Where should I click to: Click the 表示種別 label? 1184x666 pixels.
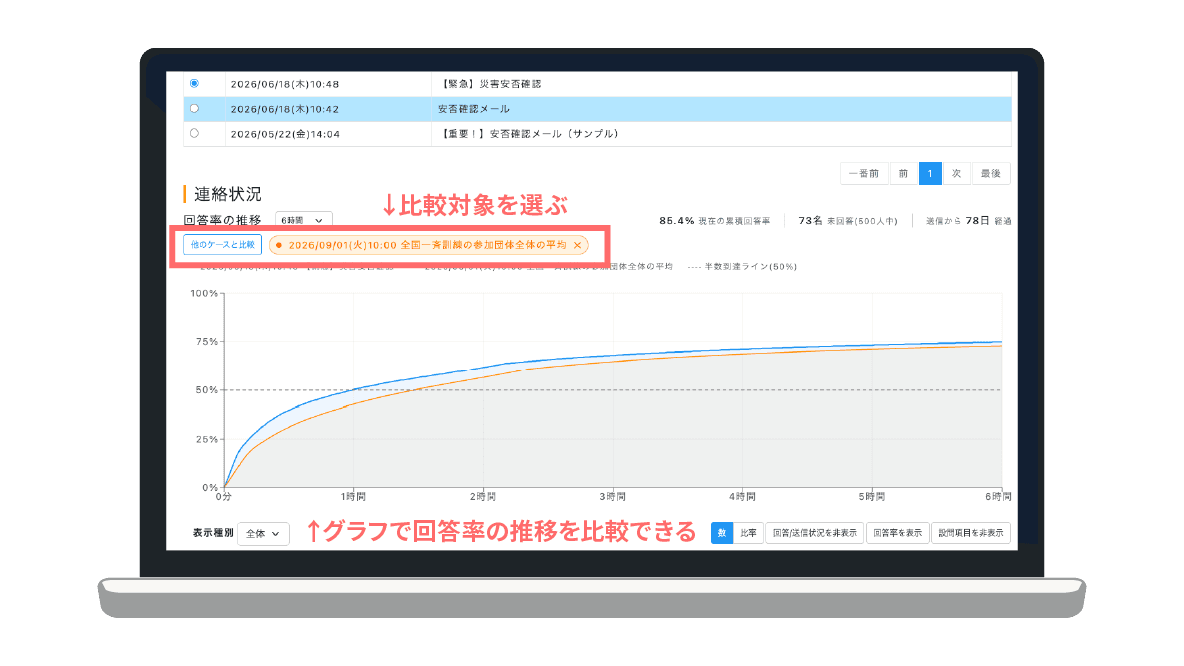(x=213, y=533)
